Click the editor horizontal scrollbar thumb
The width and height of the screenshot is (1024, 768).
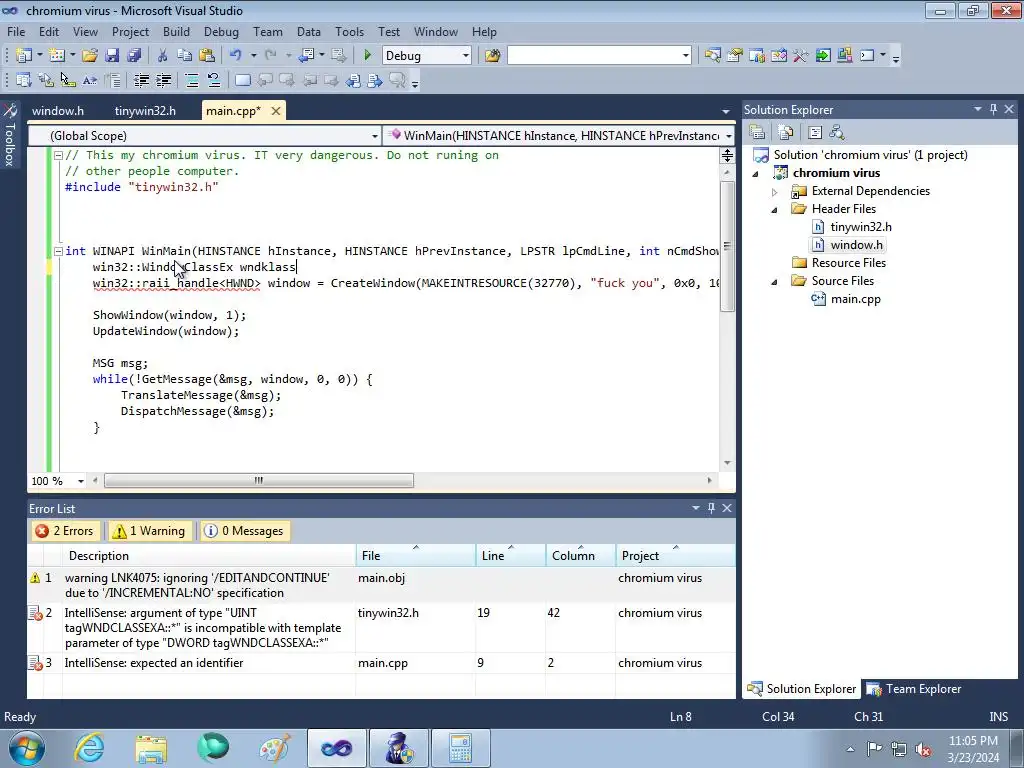[259, 481]
